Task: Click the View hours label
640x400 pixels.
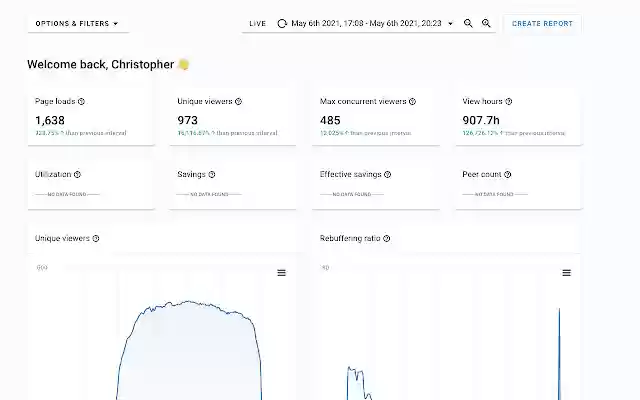Action: tap(482, 101)
